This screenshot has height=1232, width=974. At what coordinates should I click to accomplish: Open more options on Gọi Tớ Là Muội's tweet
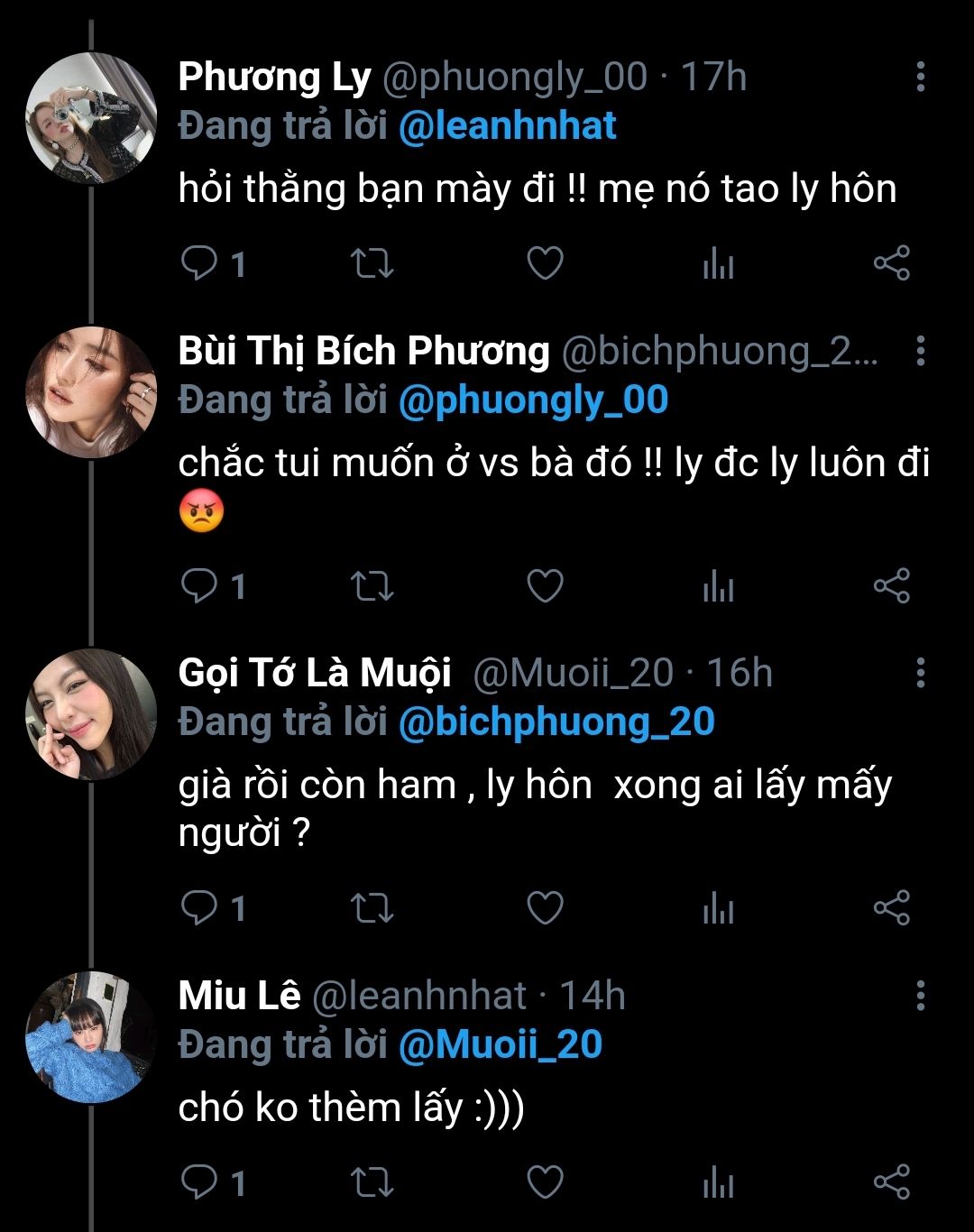[x=921, y=673]
